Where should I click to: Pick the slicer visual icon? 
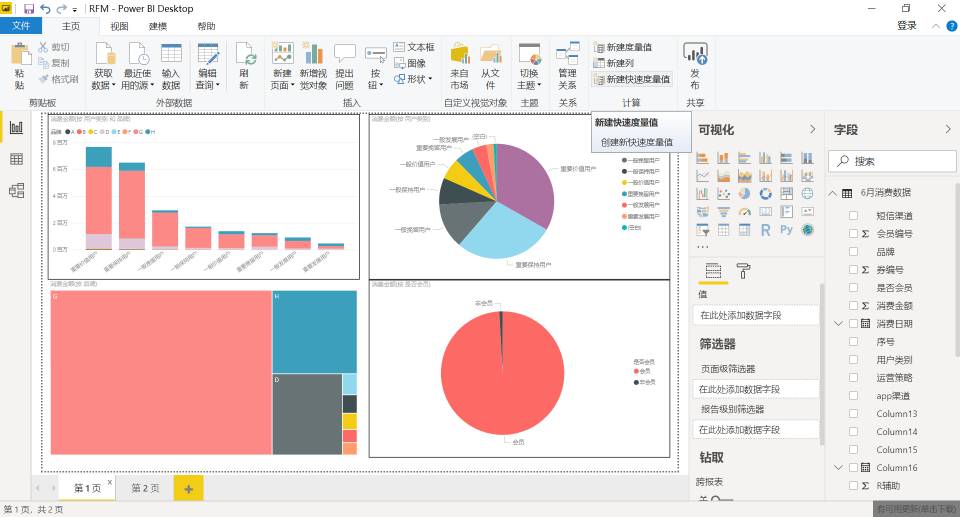click(x=702, y=230)
